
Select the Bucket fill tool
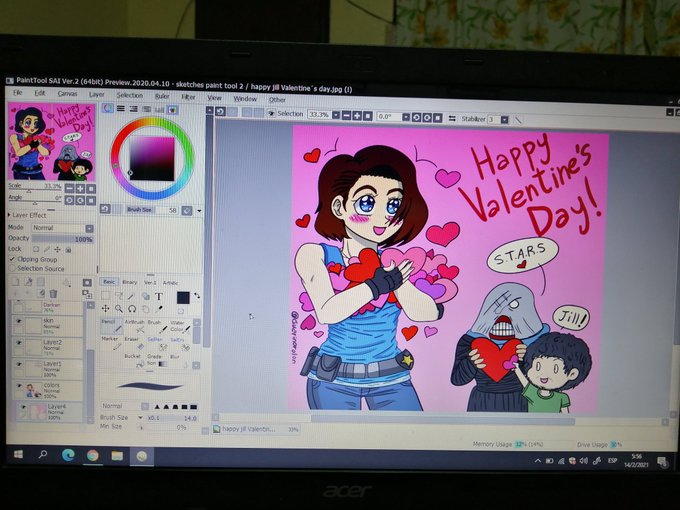pos(134,360)
